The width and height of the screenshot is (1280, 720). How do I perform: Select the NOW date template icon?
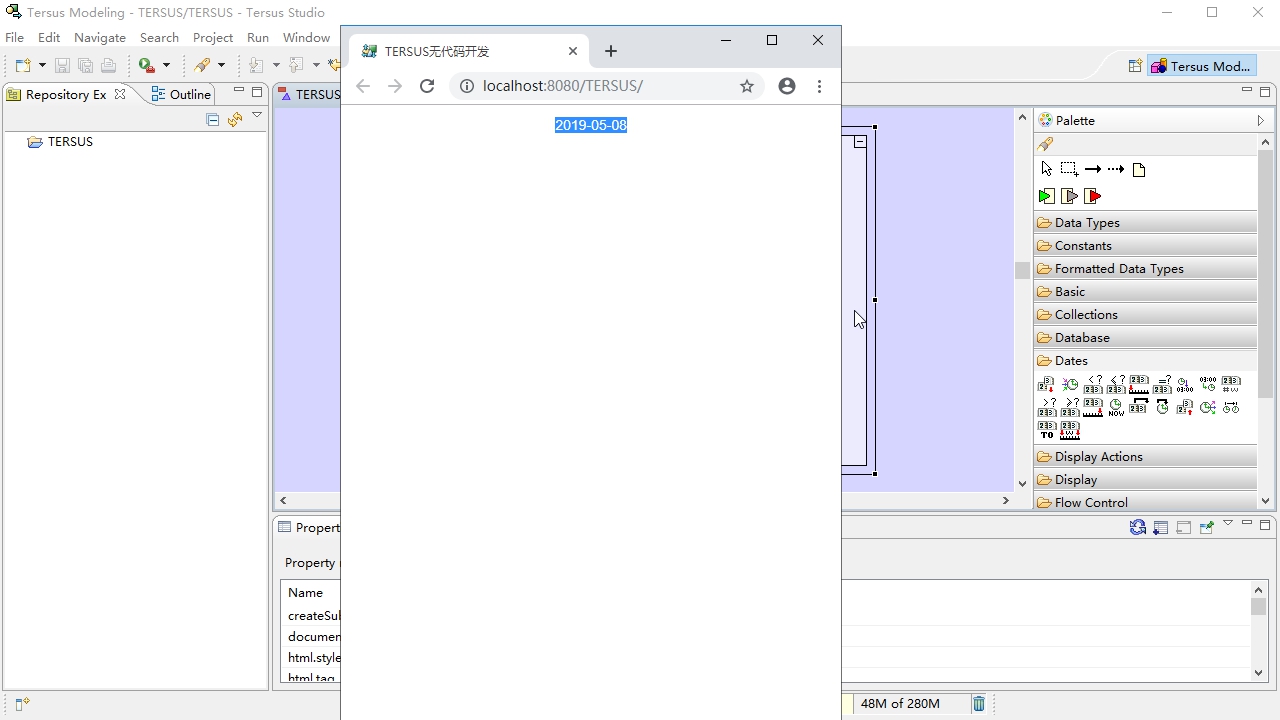coord(1116,407)
